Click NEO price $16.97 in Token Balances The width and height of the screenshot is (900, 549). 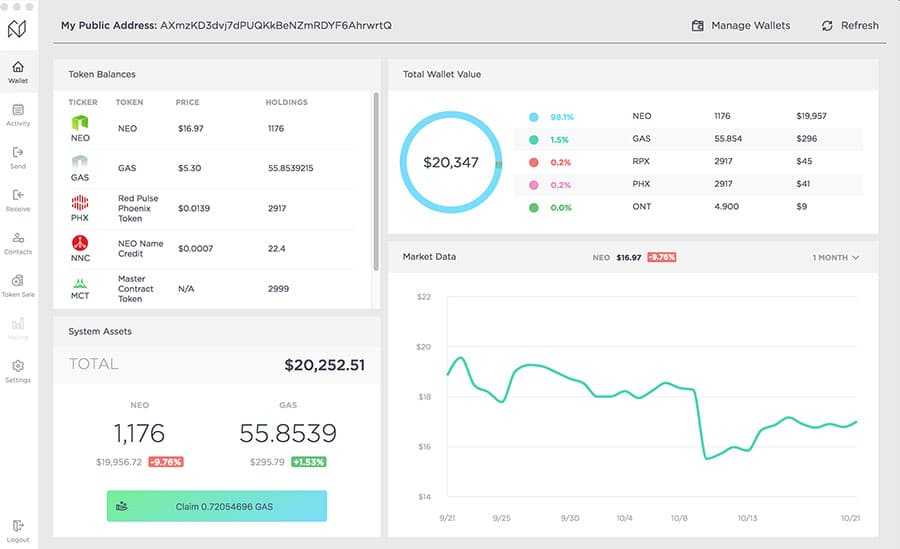[x=191, y=128]
